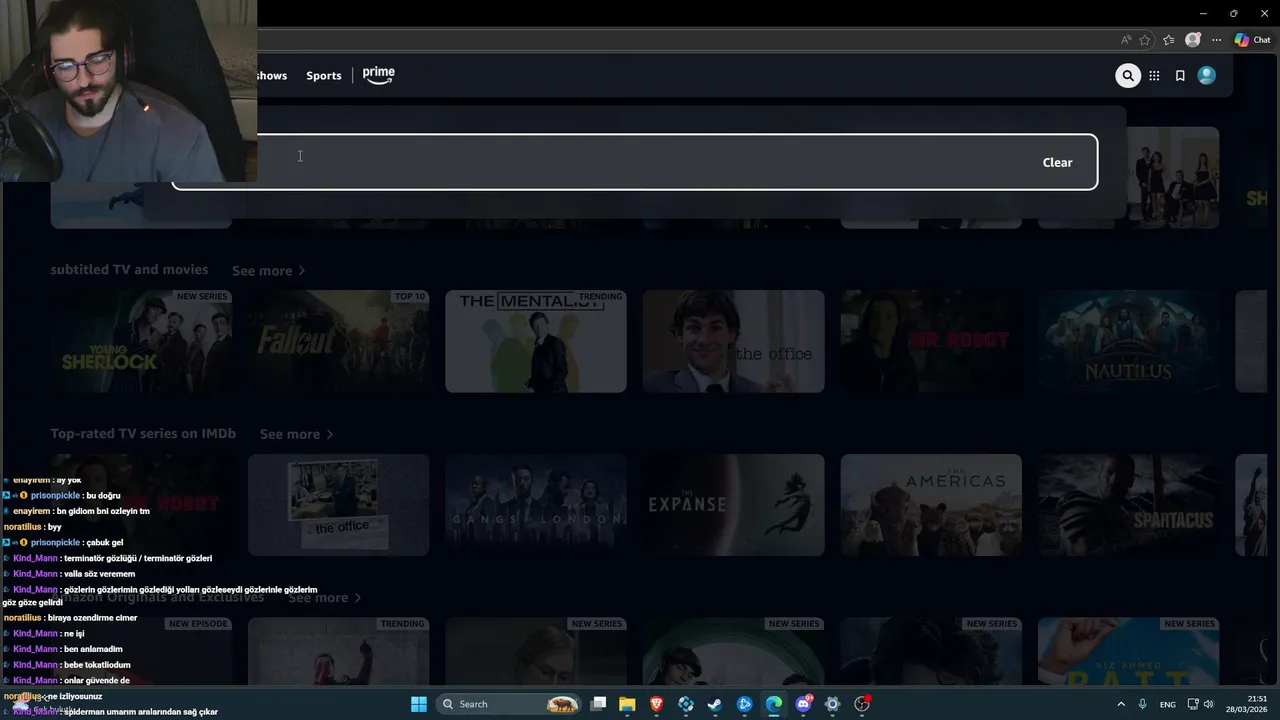Image resolution: width=1280 pixels, height=720 pixels.
Task: Open the Edge browser profile icon
Action: pyautogui.click(x=1192, y=40)
